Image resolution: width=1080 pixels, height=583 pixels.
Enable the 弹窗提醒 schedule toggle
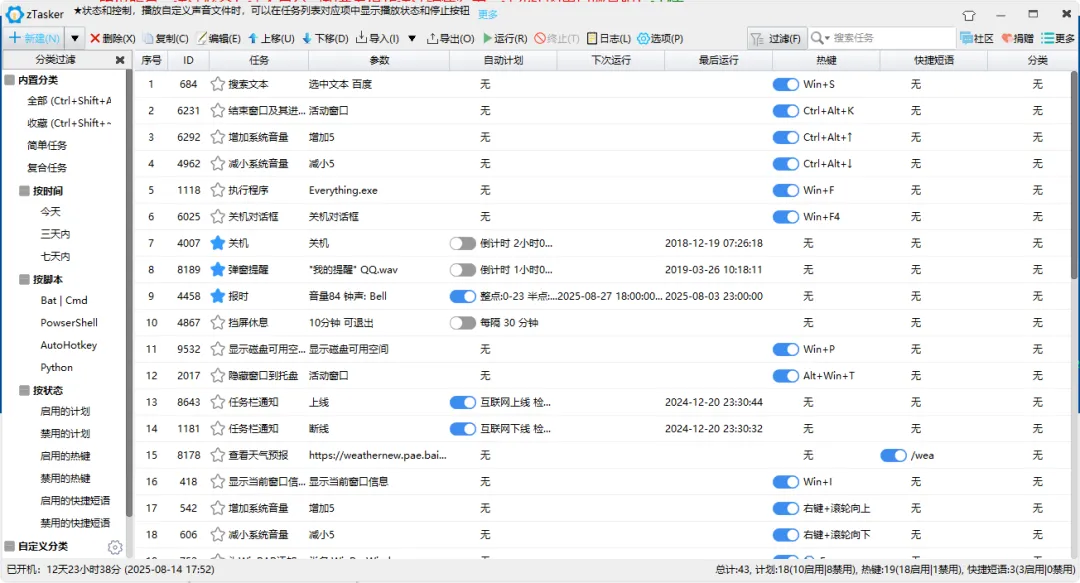(x=462, y=269)
